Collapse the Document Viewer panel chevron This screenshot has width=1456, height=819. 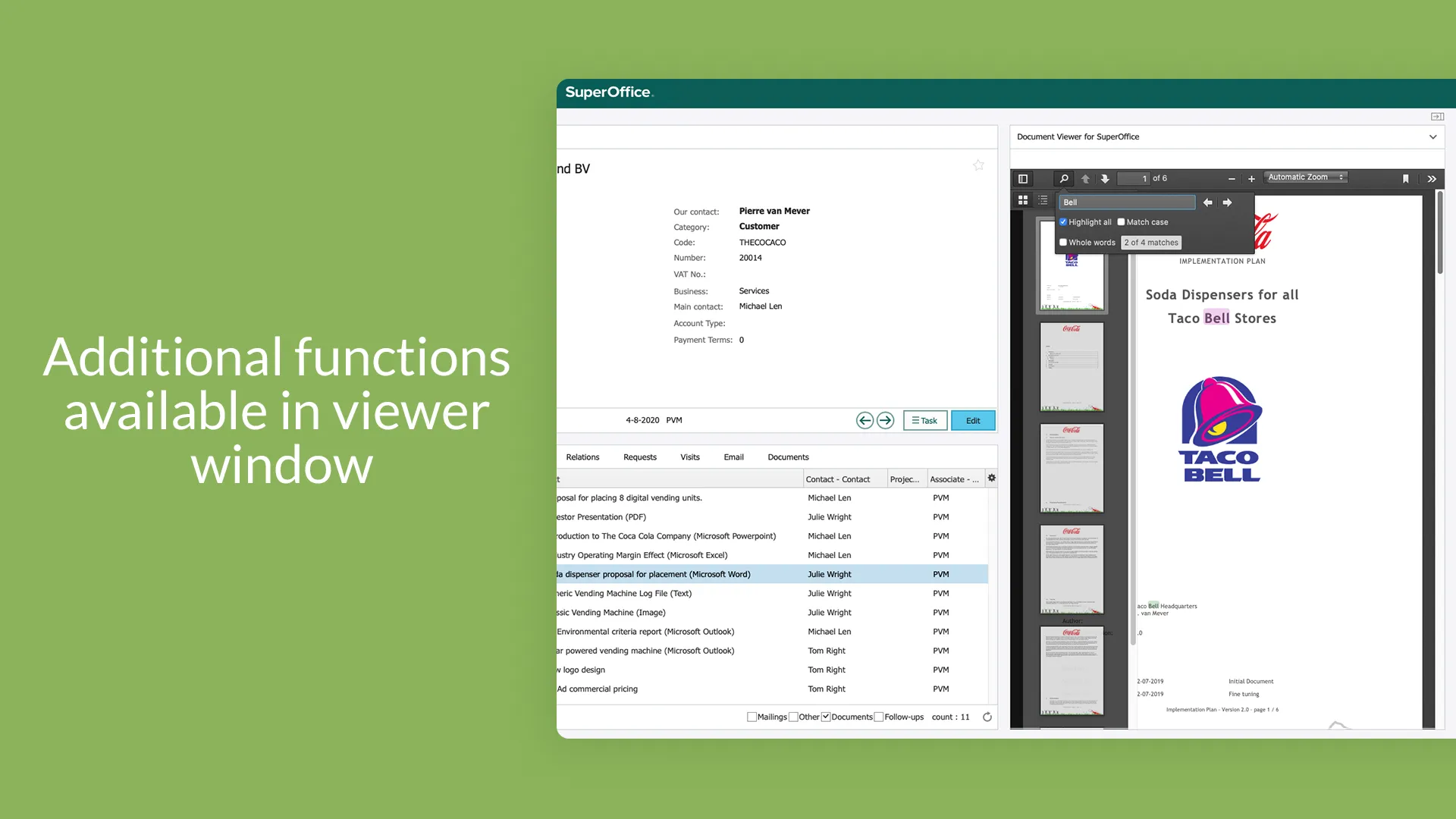click(x=1432, y=137)
